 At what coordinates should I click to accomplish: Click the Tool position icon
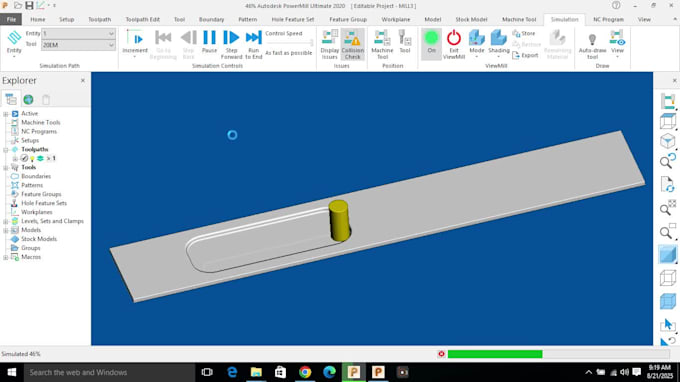point(405,42)
